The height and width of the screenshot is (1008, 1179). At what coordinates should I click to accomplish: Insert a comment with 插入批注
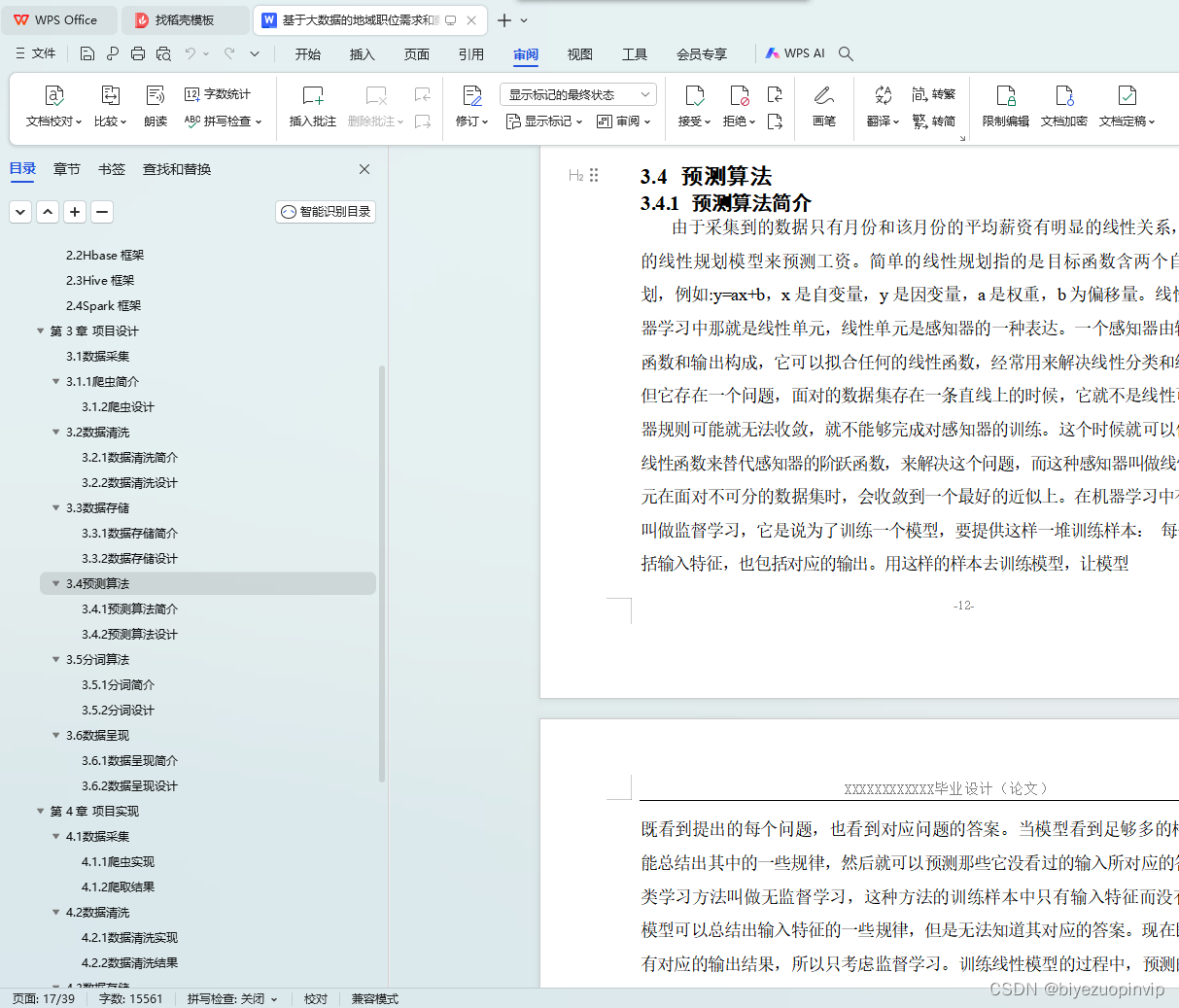tap(312, 106)
